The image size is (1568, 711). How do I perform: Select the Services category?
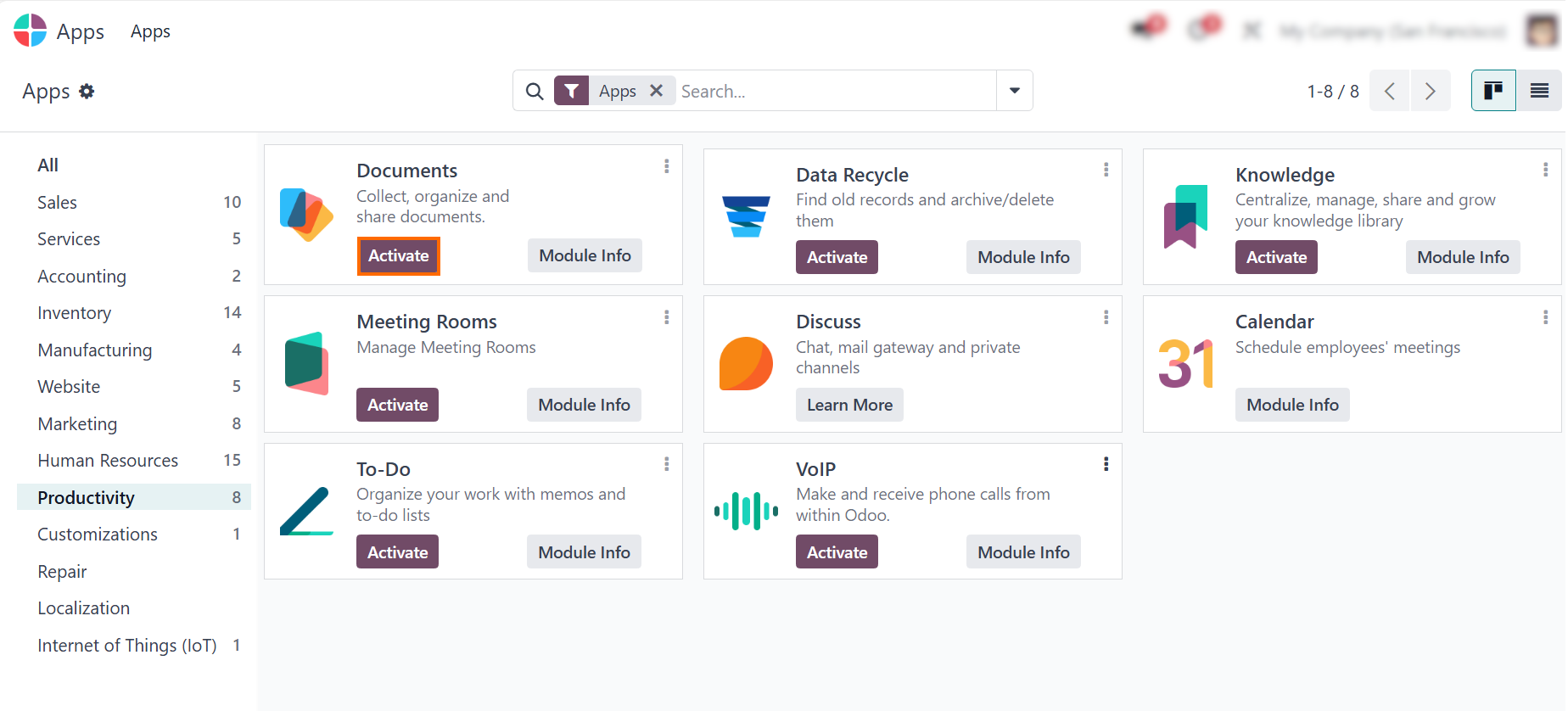(x=134, y=239)
